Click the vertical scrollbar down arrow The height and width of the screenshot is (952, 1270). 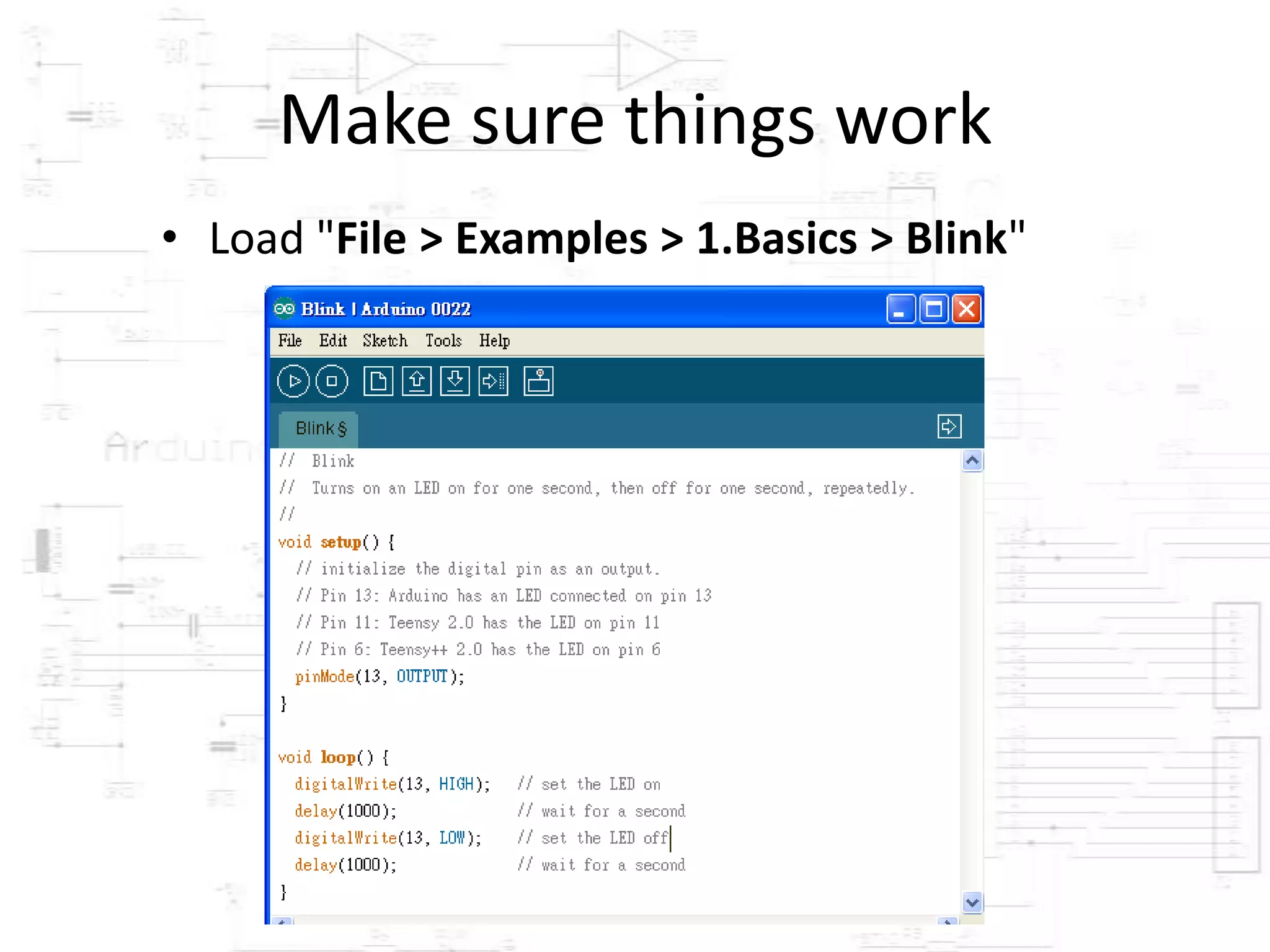972,902
